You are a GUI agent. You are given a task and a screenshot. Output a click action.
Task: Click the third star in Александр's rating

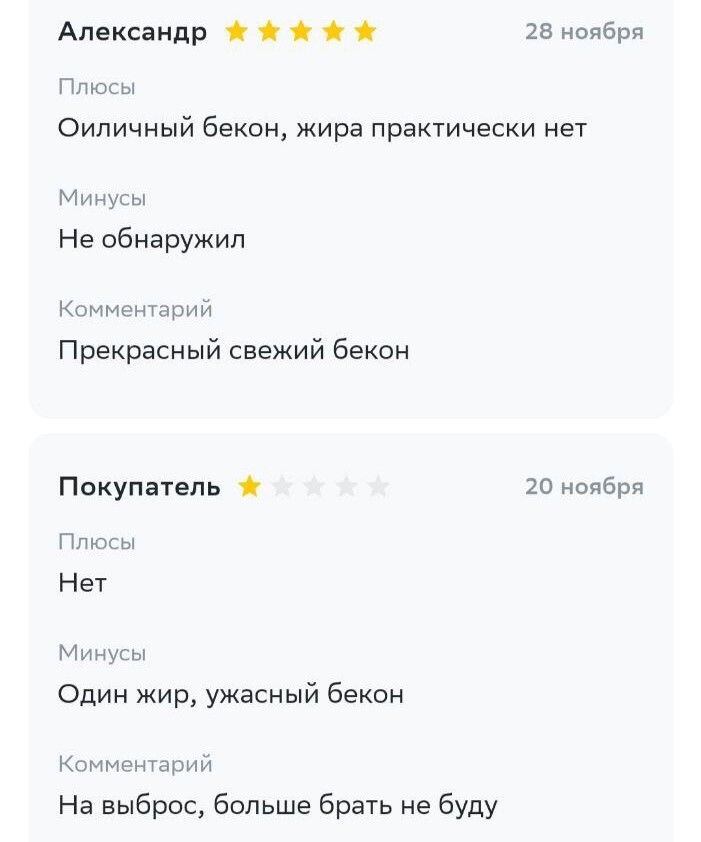[x=301, y=31]
